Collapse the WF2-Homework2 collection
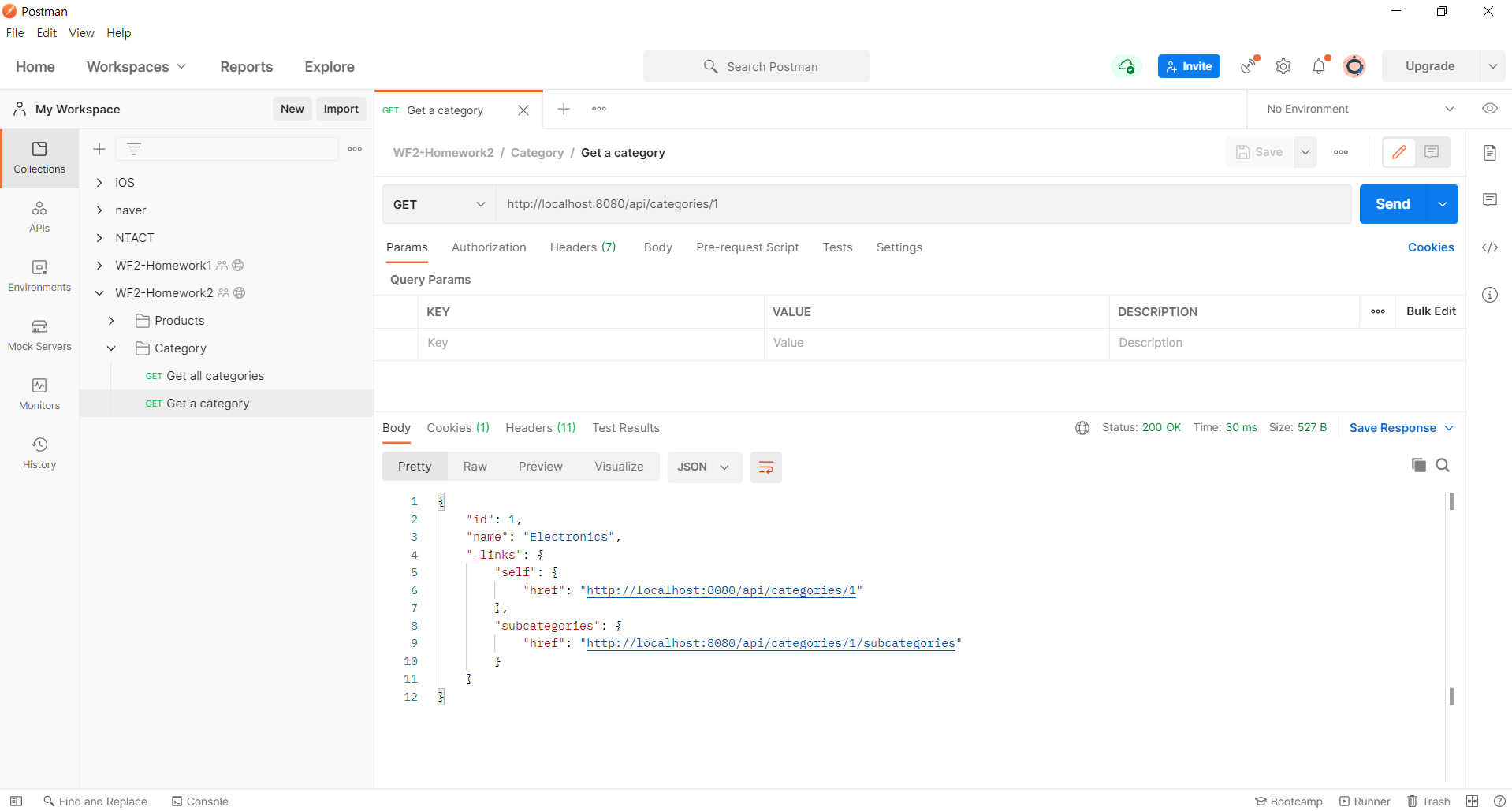This screenshot has width=1512, height=811. (99, 293)
